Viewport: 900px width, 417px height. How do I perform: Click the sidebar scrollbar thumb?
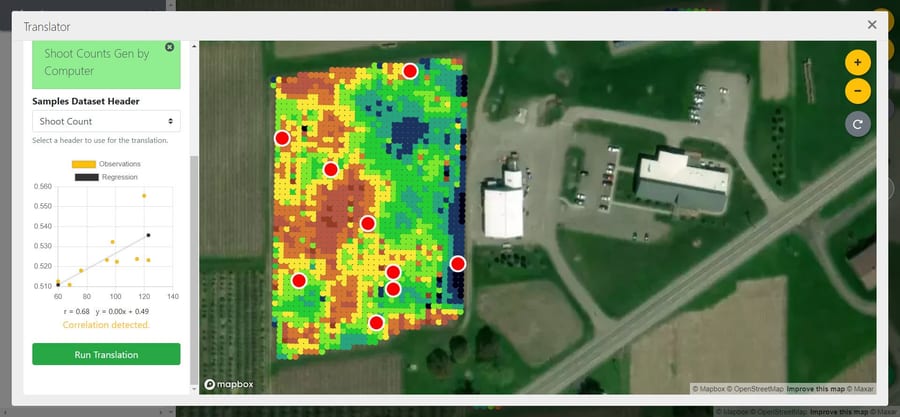tap(194, 270)
